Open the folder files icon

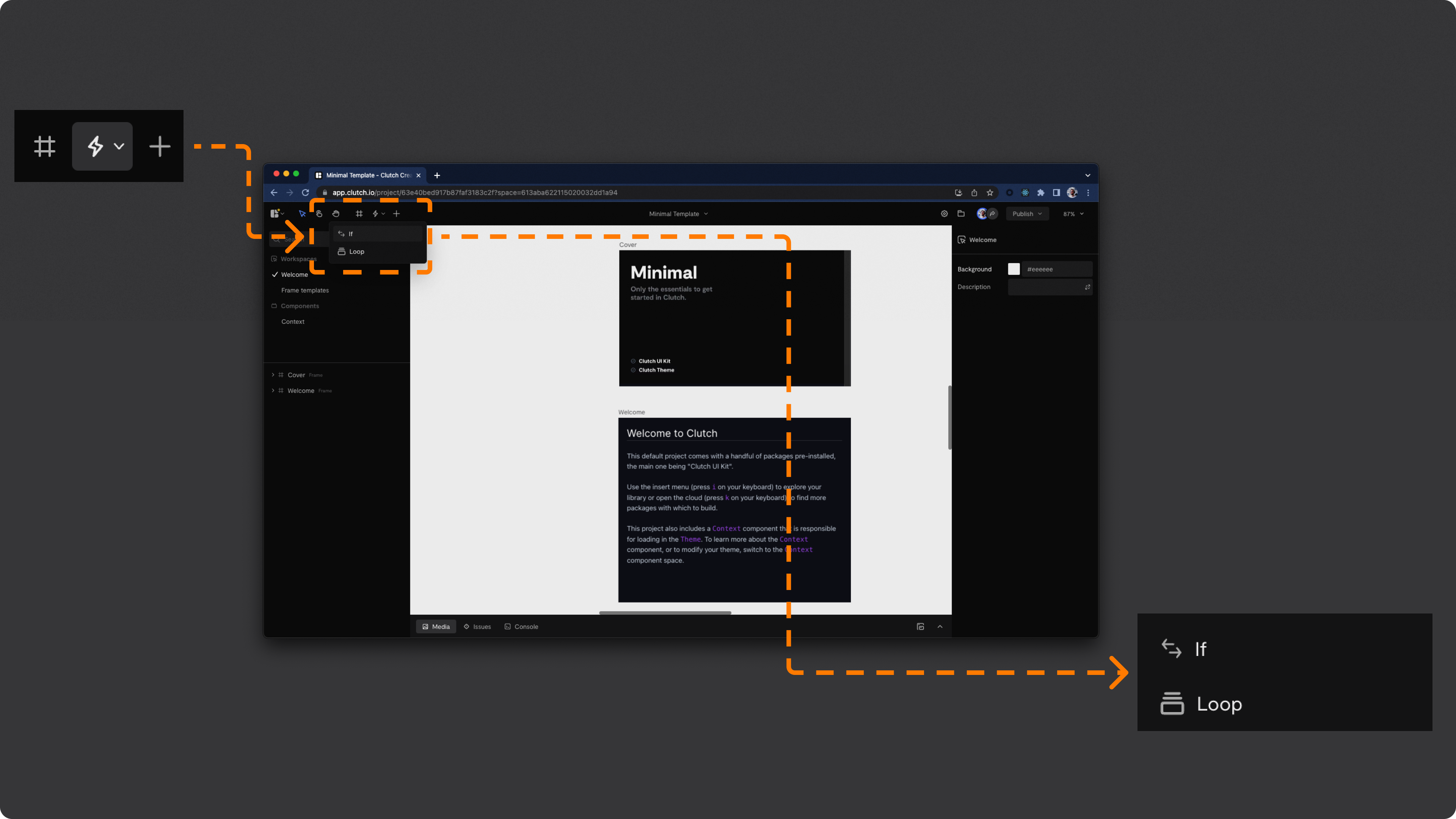tap(961, 213)
